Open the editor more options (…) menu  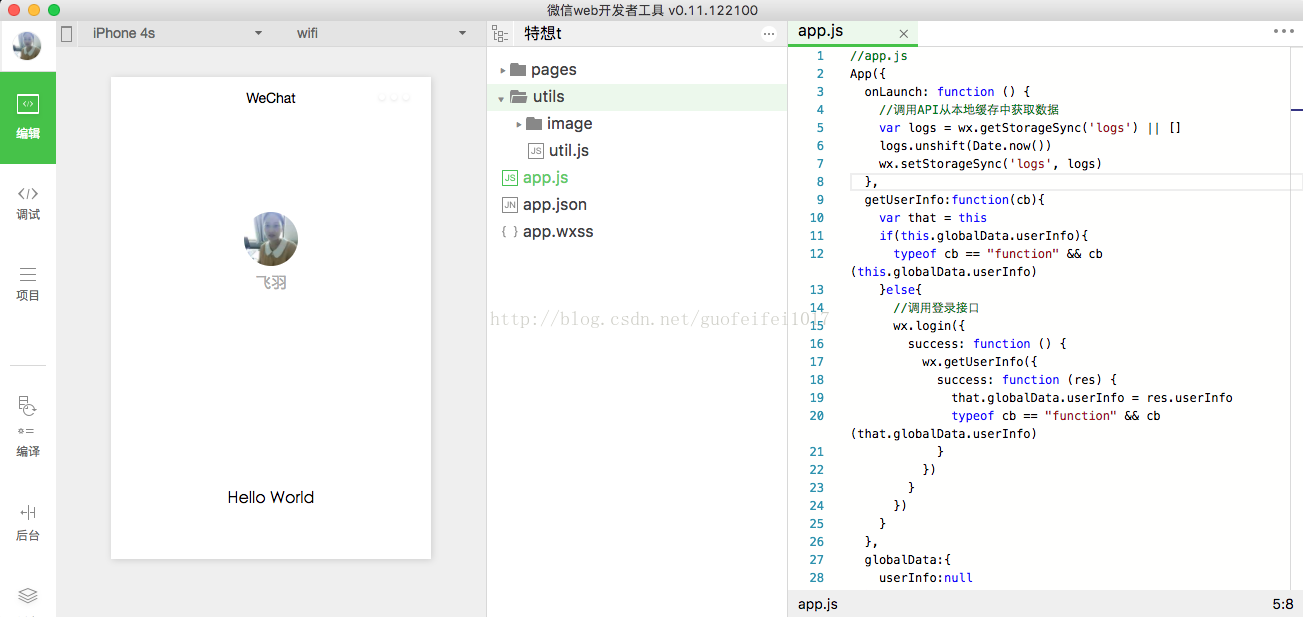tap(1283, 31)
